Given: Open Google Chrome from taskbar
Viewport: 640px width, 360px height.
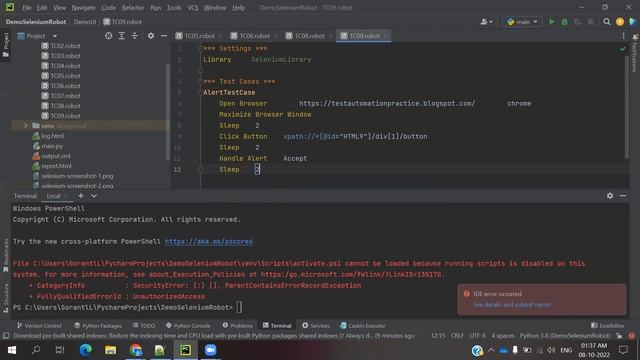Looking at the screenshot, I should tap(136, 350).
